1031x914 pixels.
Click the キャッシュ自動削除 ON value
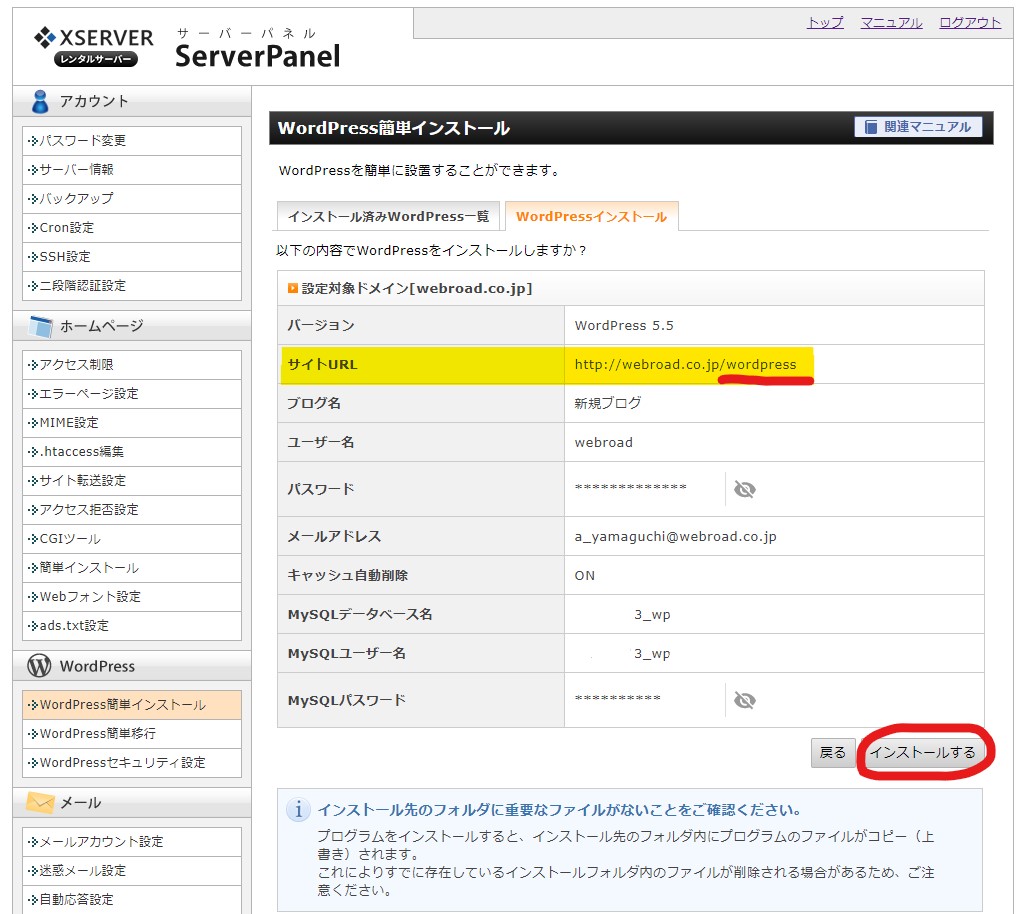coord(585,575)
